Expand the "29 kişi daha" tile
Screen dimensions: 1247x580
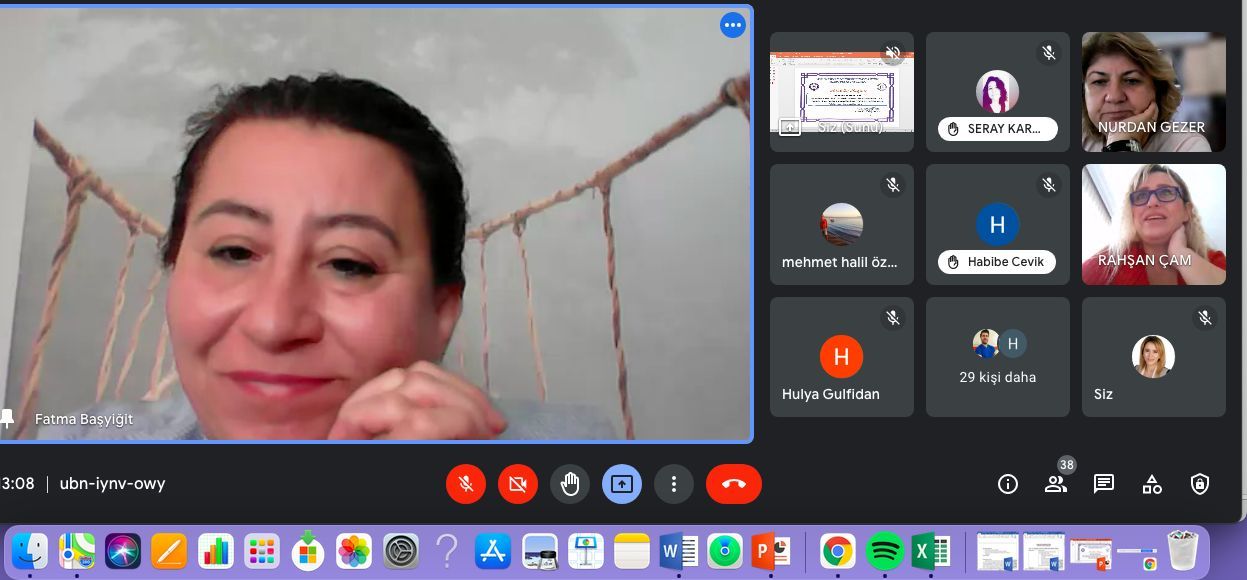click(x=997, y=357)
